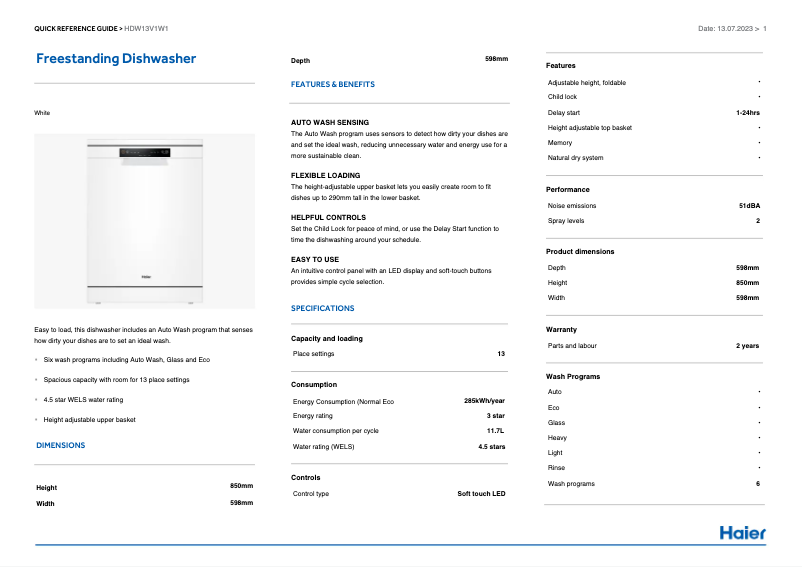
Task: Click the DIMENSIONS heading in left column
Action: [60, 445]
